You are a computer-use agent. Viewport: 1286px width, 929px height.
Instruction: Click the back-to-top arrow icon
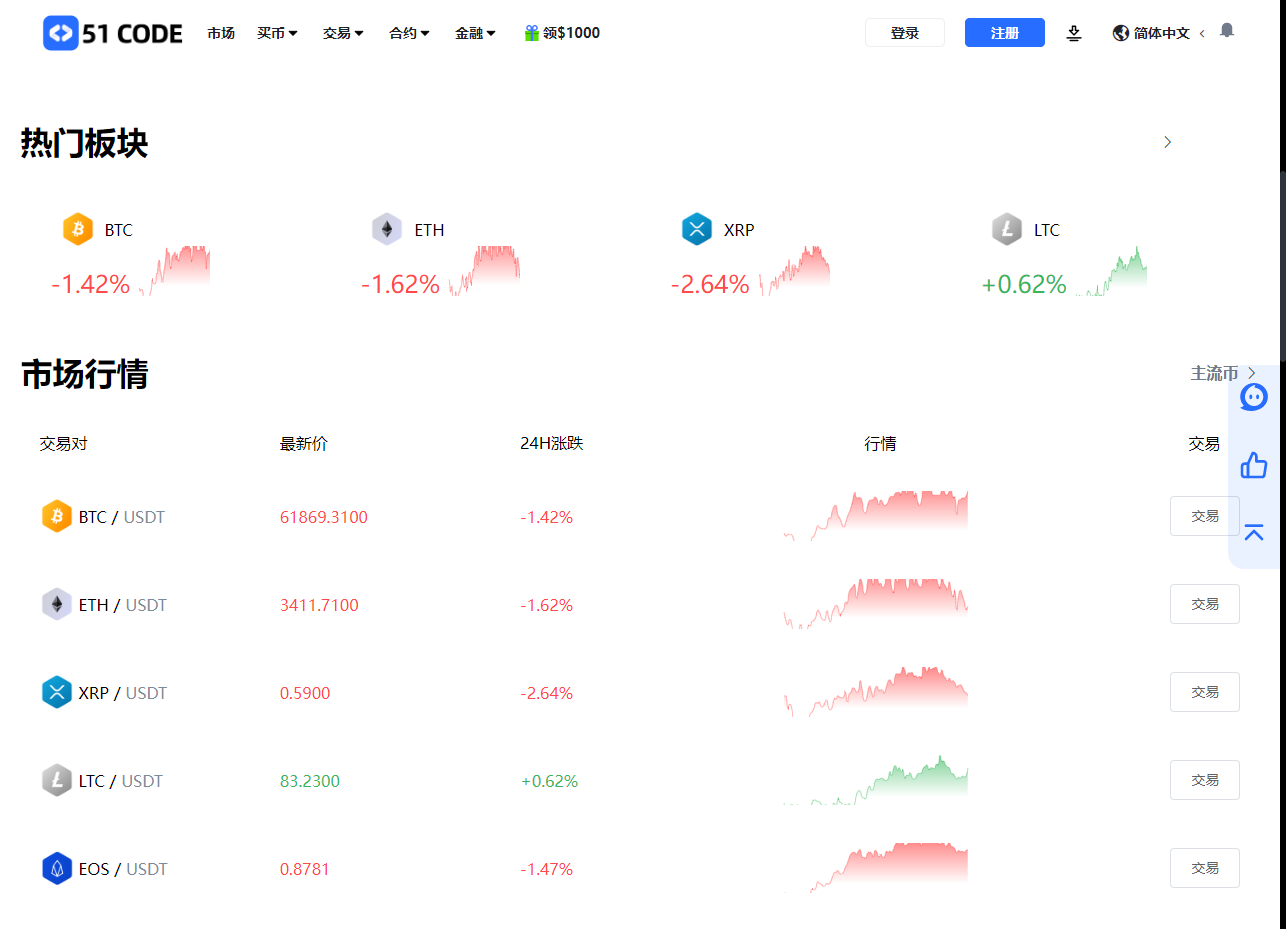click(x=1253, y=533)
